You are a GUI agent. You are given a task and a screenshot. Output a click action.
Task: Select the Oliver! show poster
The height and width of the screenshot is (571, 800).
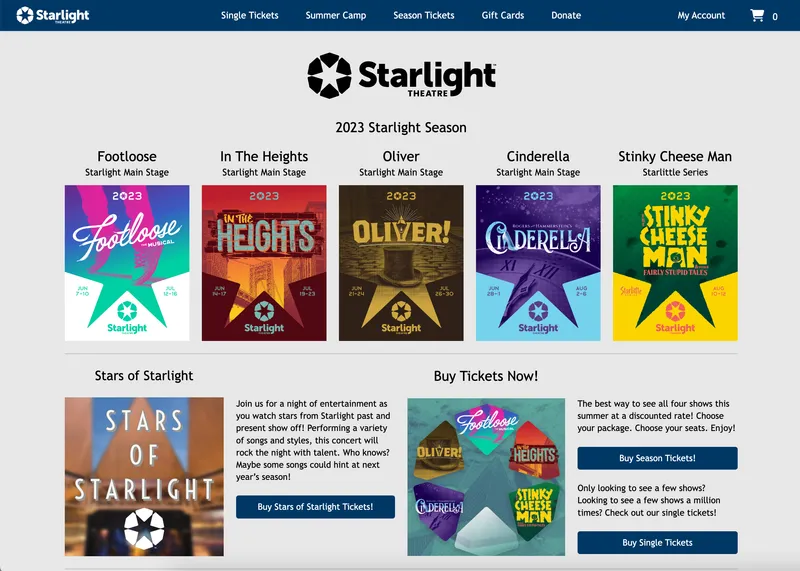tap(401, 263)
